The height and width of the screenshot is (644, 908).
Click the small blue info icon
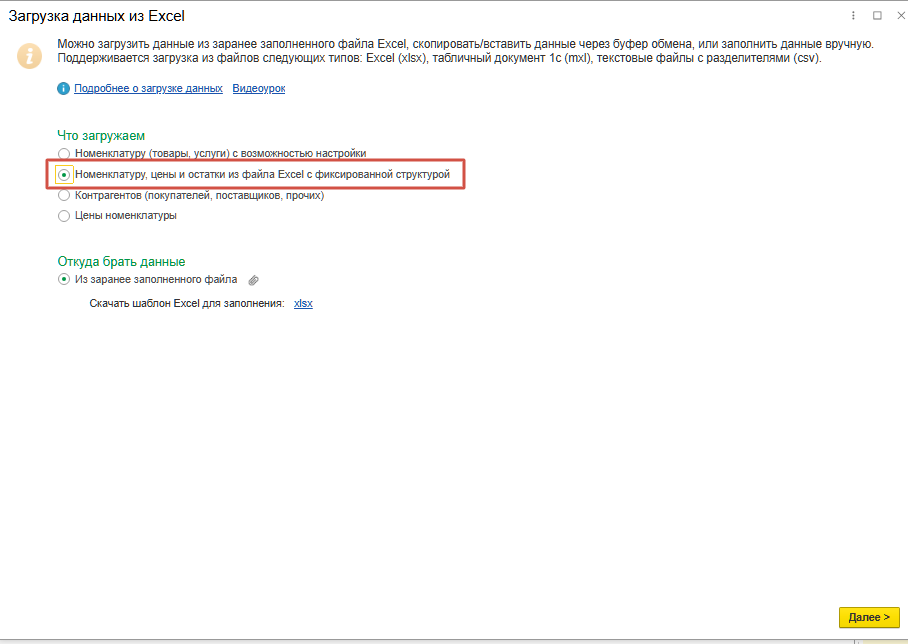64,89
